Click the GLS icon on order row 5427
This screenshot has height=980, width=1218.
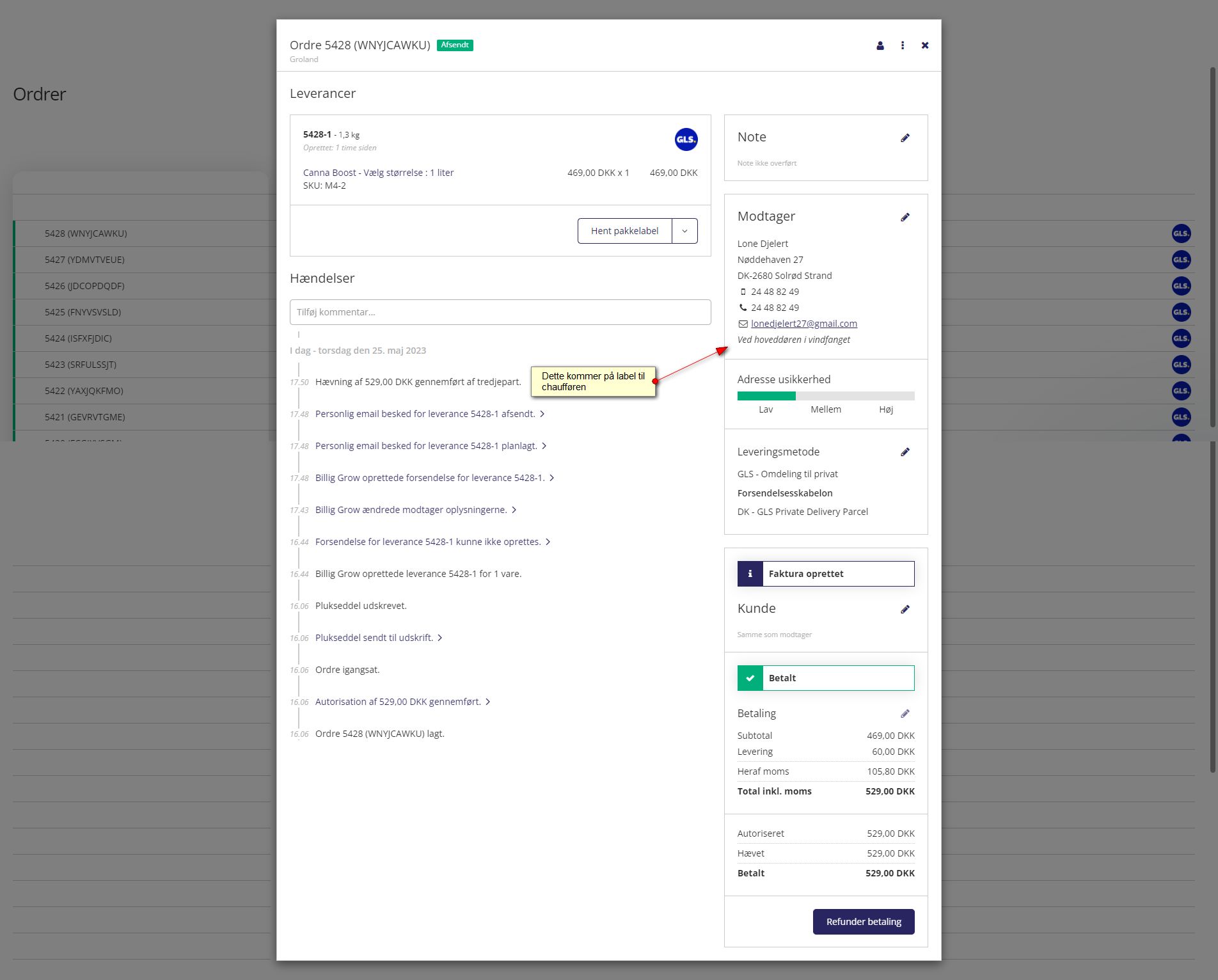point(1182,260)
